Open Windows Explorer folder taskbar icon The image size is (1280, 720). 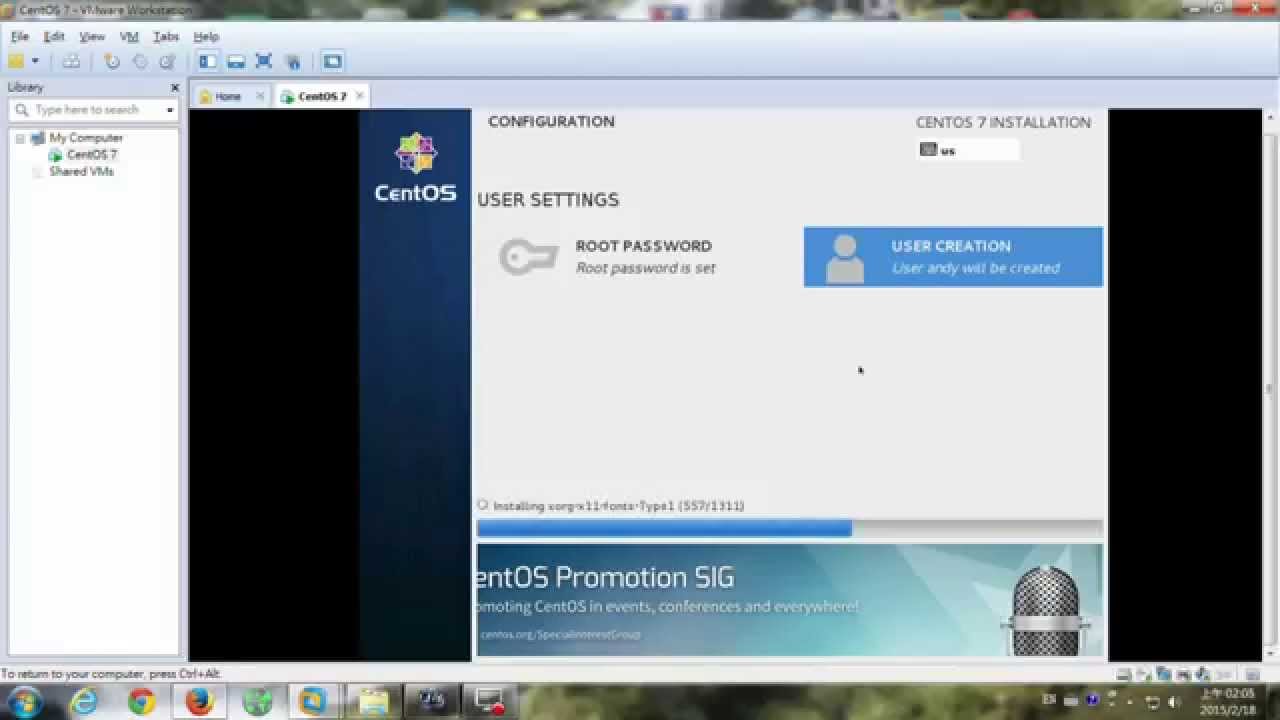pyautogui.click(x=374, y=702)
